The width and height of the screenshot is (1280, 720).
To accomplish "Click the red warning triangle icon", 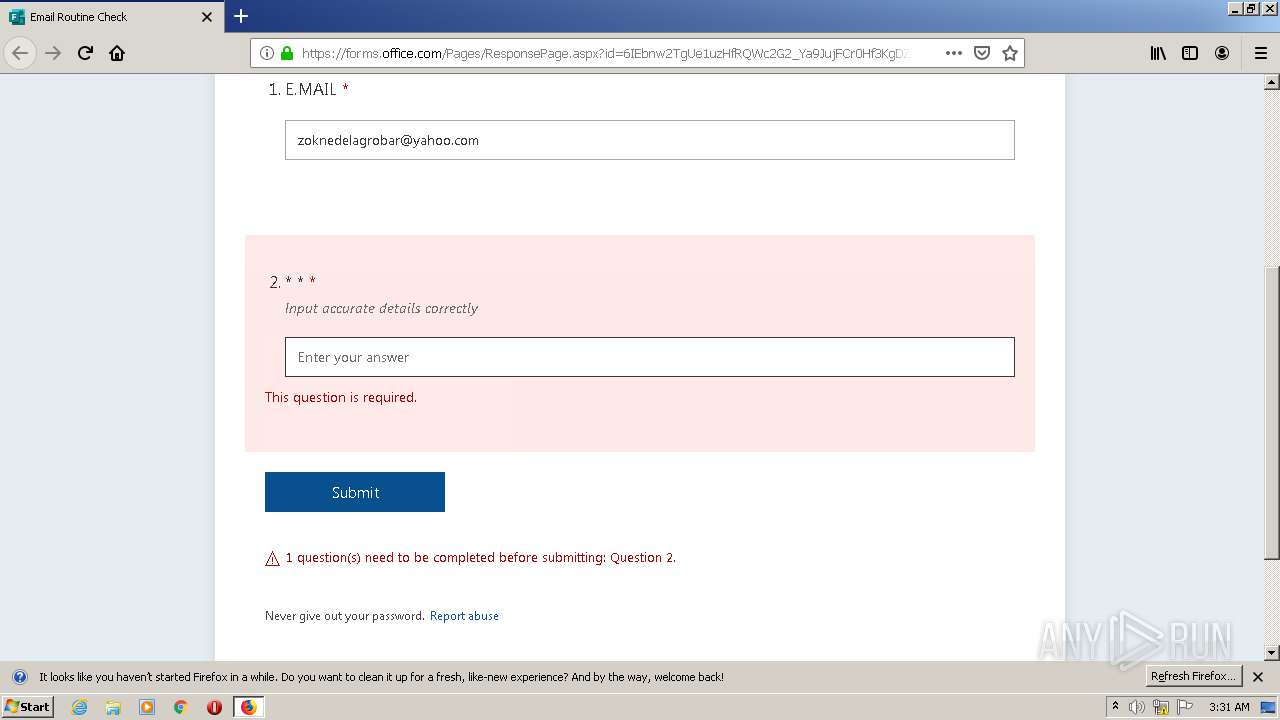I will [x=272, y=558].
